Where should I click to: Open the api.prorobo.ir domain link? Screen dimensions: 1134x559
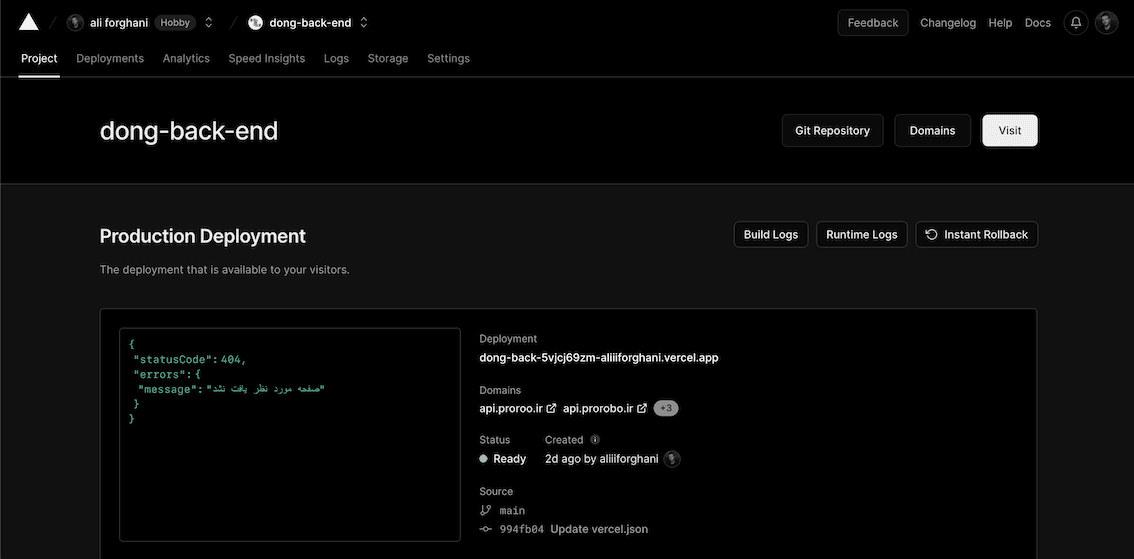point(598,409)
